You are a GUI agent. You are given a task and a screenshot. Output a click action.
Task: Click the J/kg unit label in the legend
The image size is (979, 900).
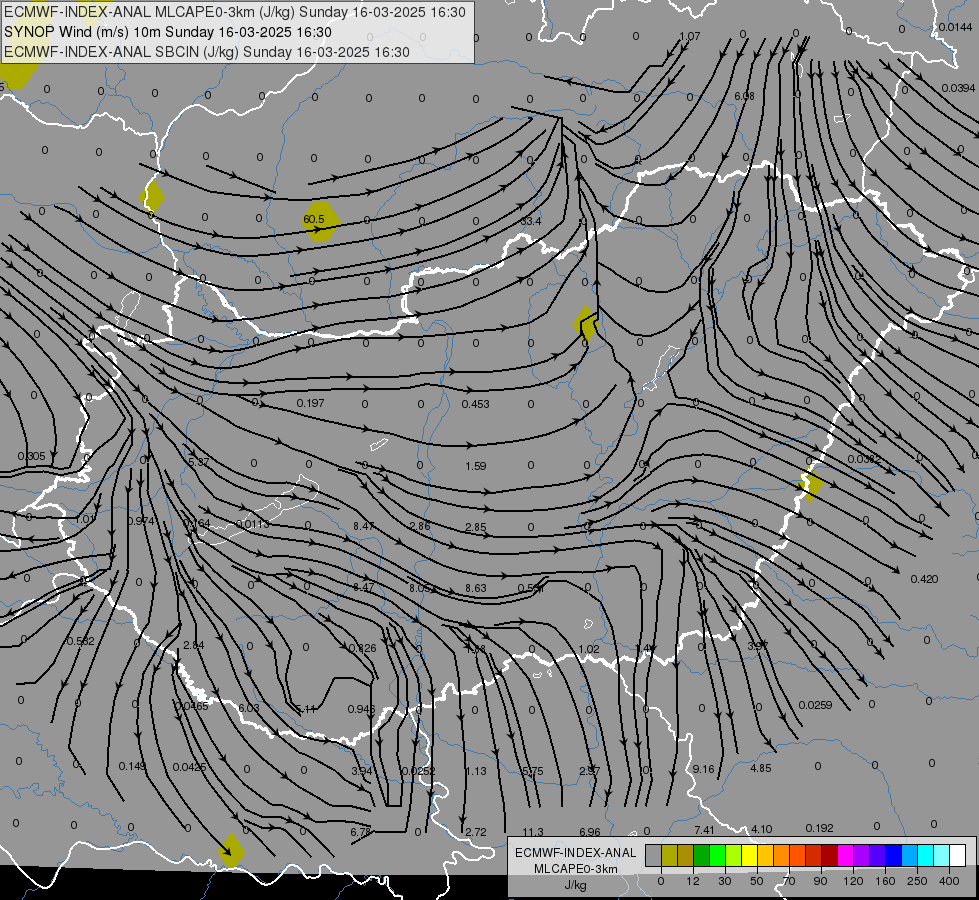(x=576, y=884)
